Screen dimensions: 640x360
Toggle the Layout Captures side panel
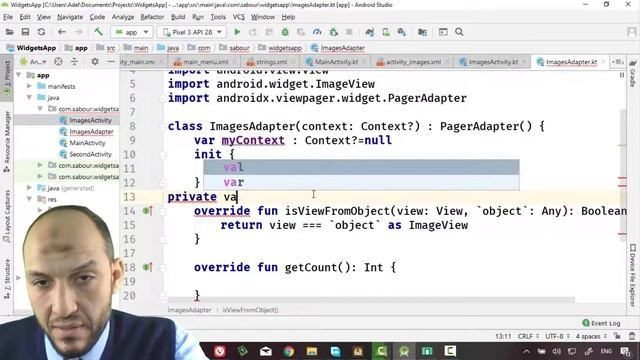click(x=7, y=216)
